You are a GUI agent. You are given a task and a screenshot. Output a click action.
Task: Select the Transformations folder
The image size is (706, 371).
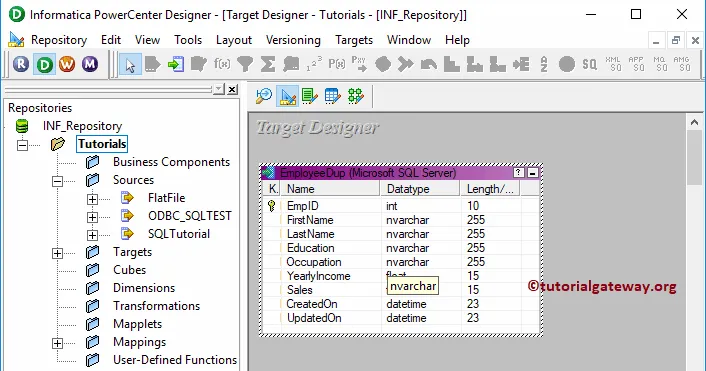coord(157,306)
